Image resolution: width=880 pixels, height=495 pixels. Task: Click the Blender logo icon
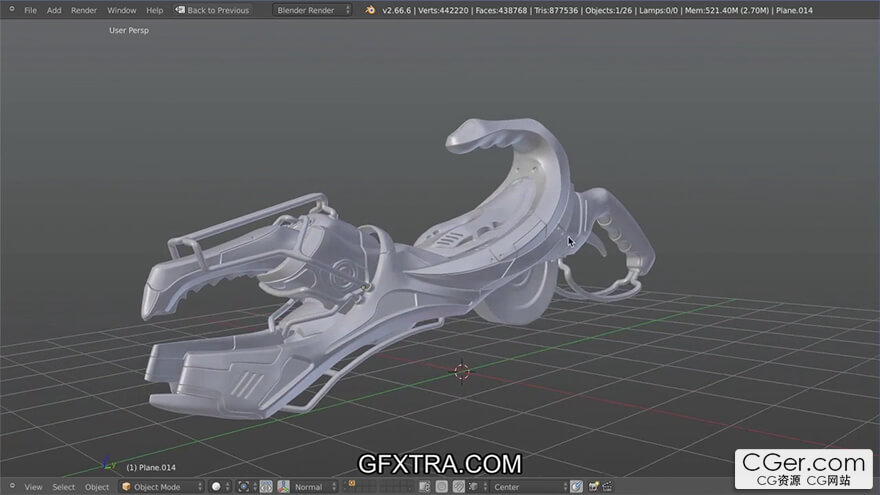click(x=370, y=10)
